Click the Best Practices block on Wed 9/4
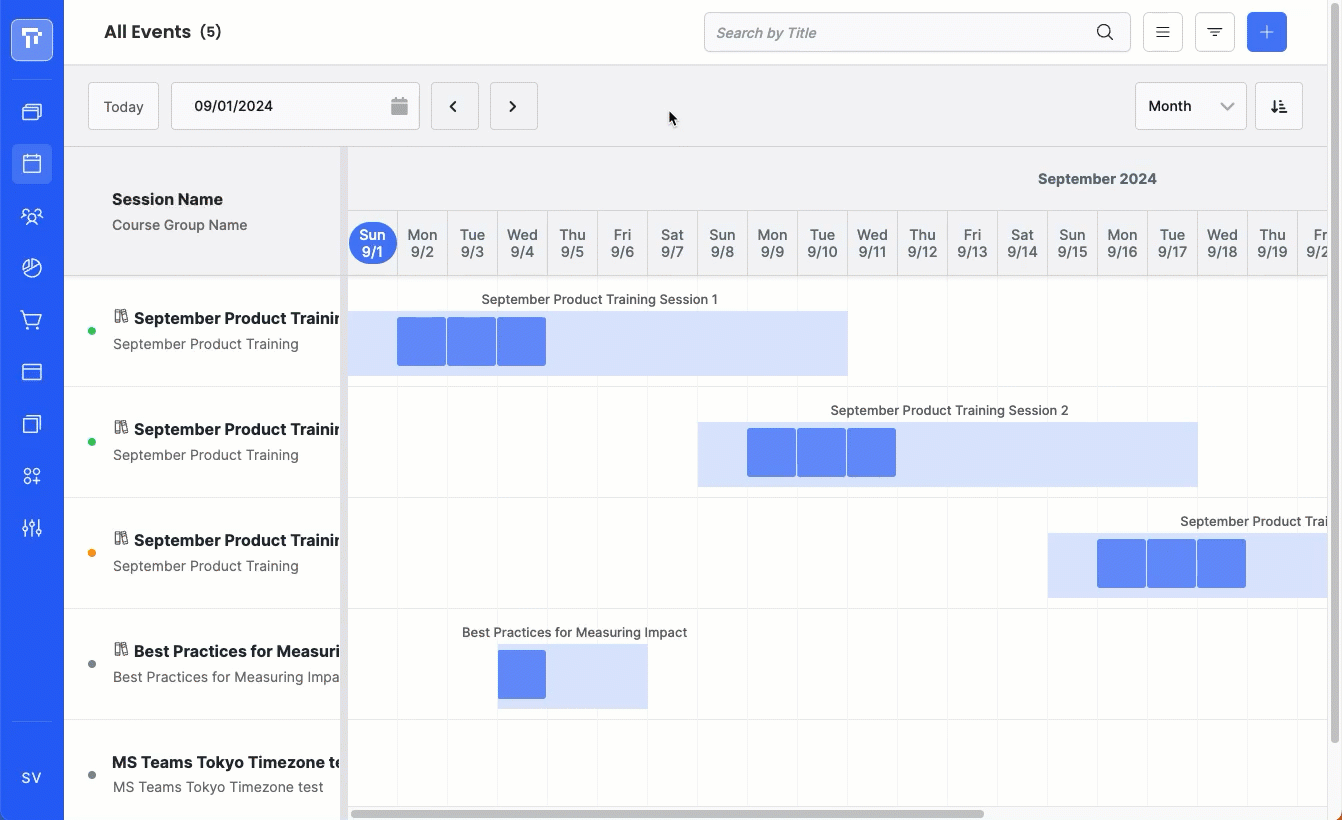This screenshot has width=1342, height=820. (x=522, y=674)
